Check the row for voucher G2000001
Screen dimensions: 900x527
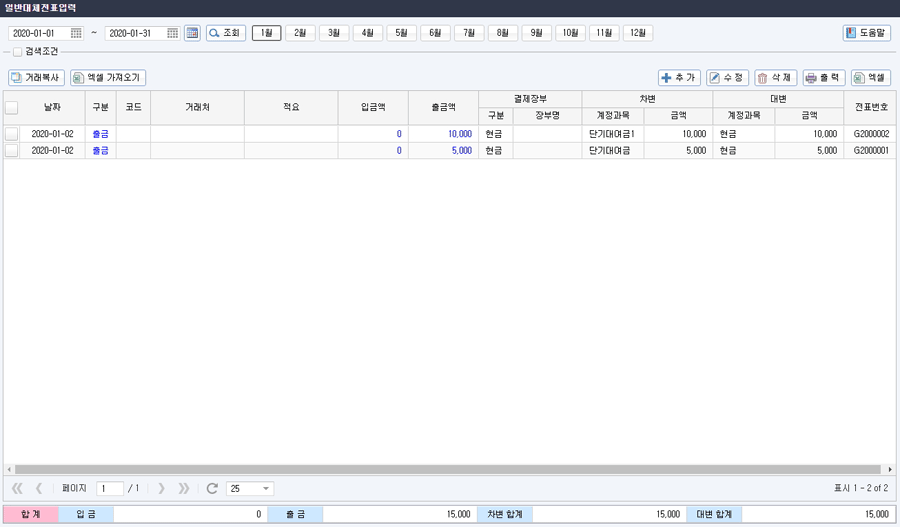pos(11,151)
